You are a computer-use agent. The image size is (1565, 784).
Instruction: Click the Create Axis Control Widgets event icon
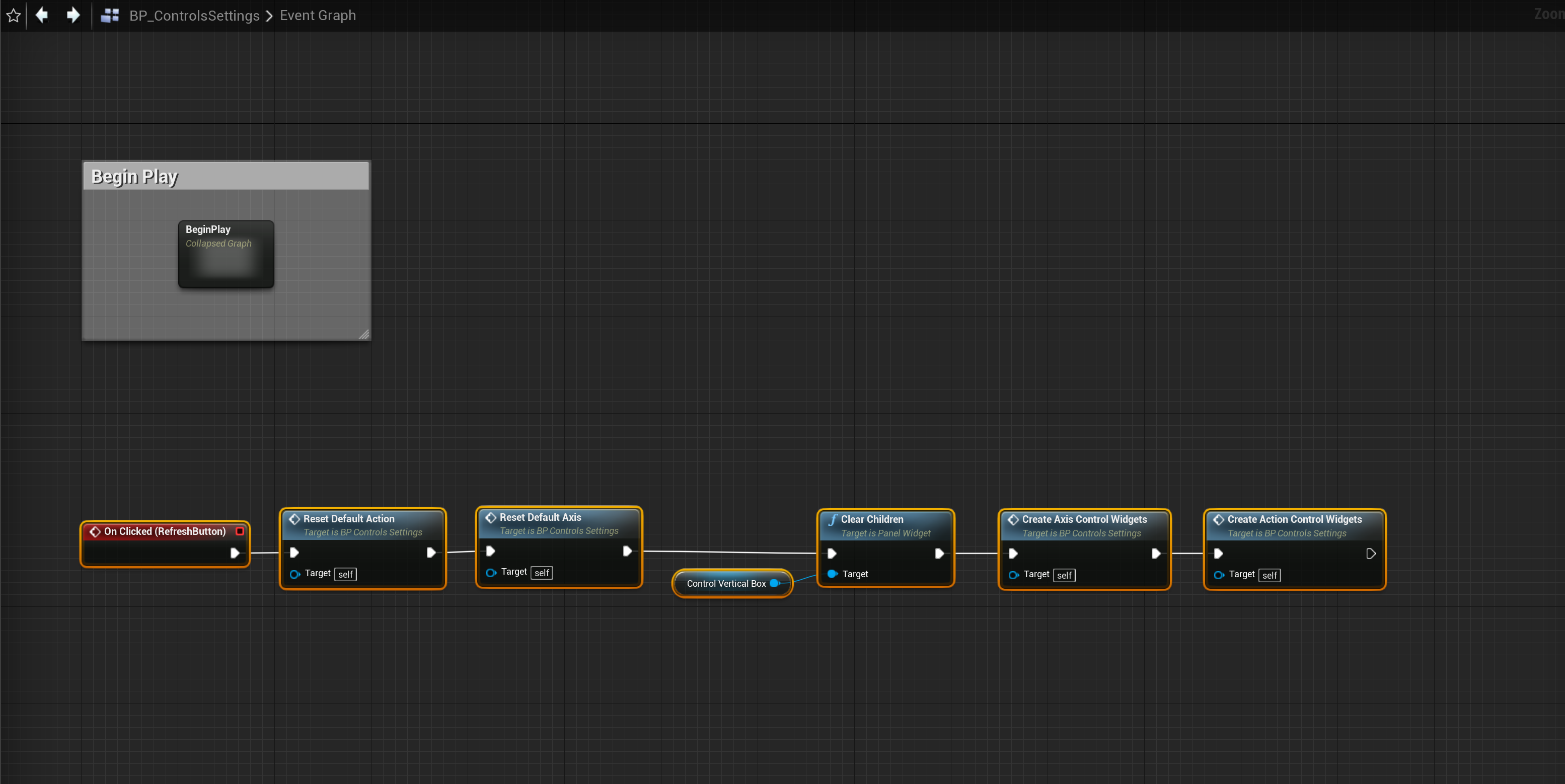coord(1013,519)
